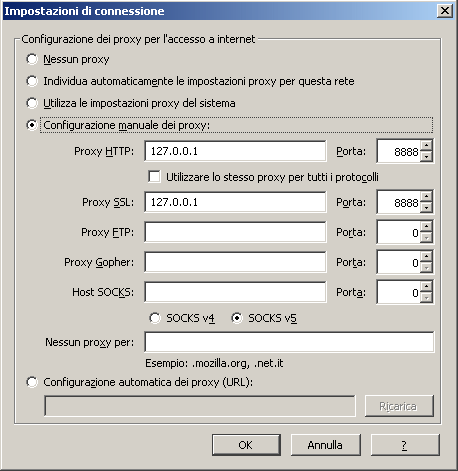Viewport: 458px width, 471px height.
Task: Increase the Proxy HTTP port value
Action: [x=426, y=146]
